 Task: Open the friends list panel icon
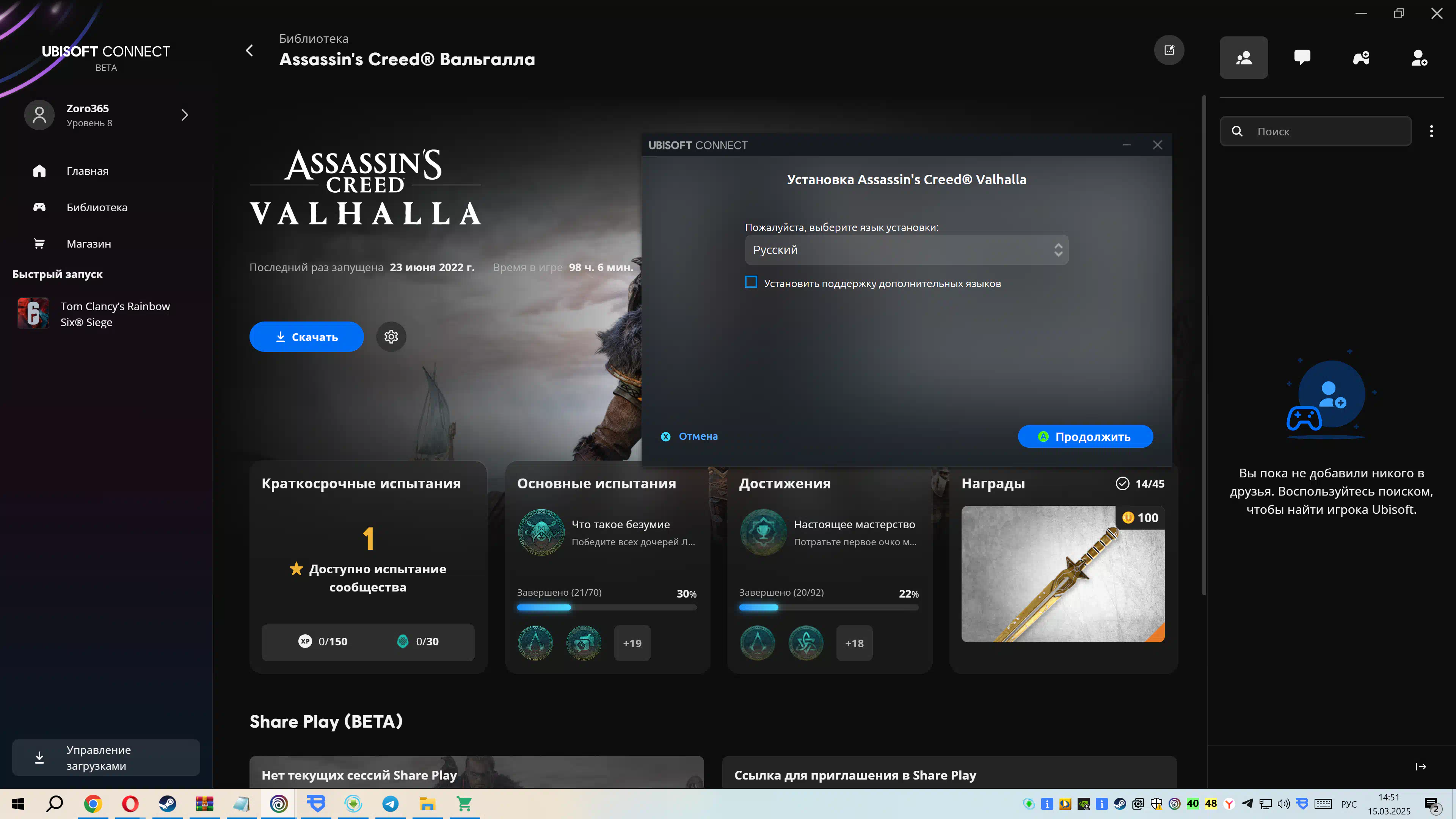[1244, 58]
